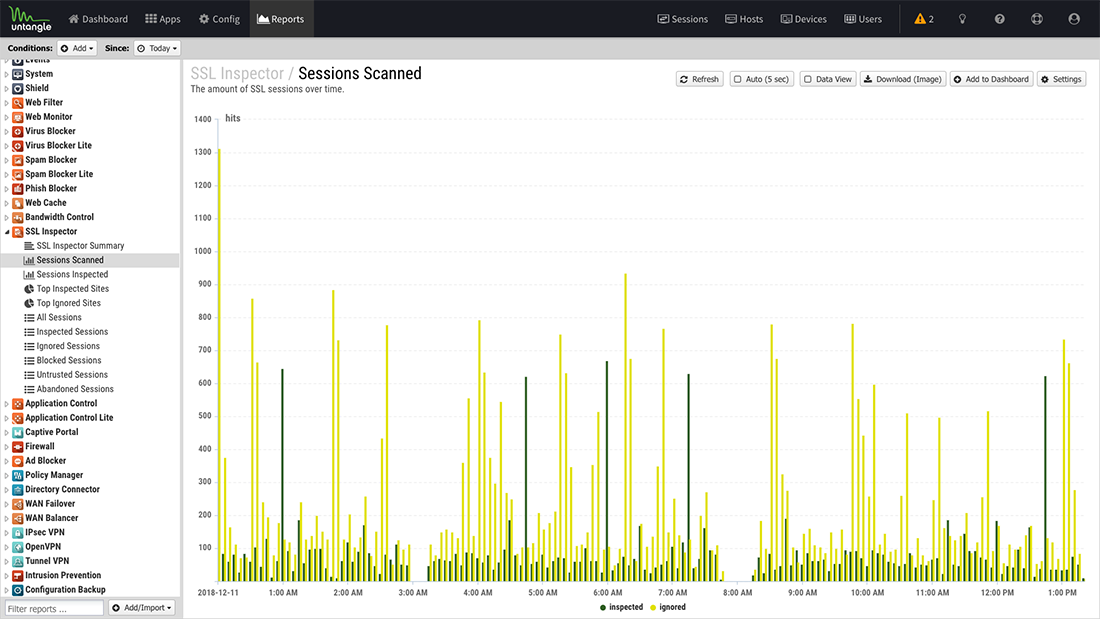Click the Phish Blocker app icon
1100x619 pixels.
pos(18,189)
